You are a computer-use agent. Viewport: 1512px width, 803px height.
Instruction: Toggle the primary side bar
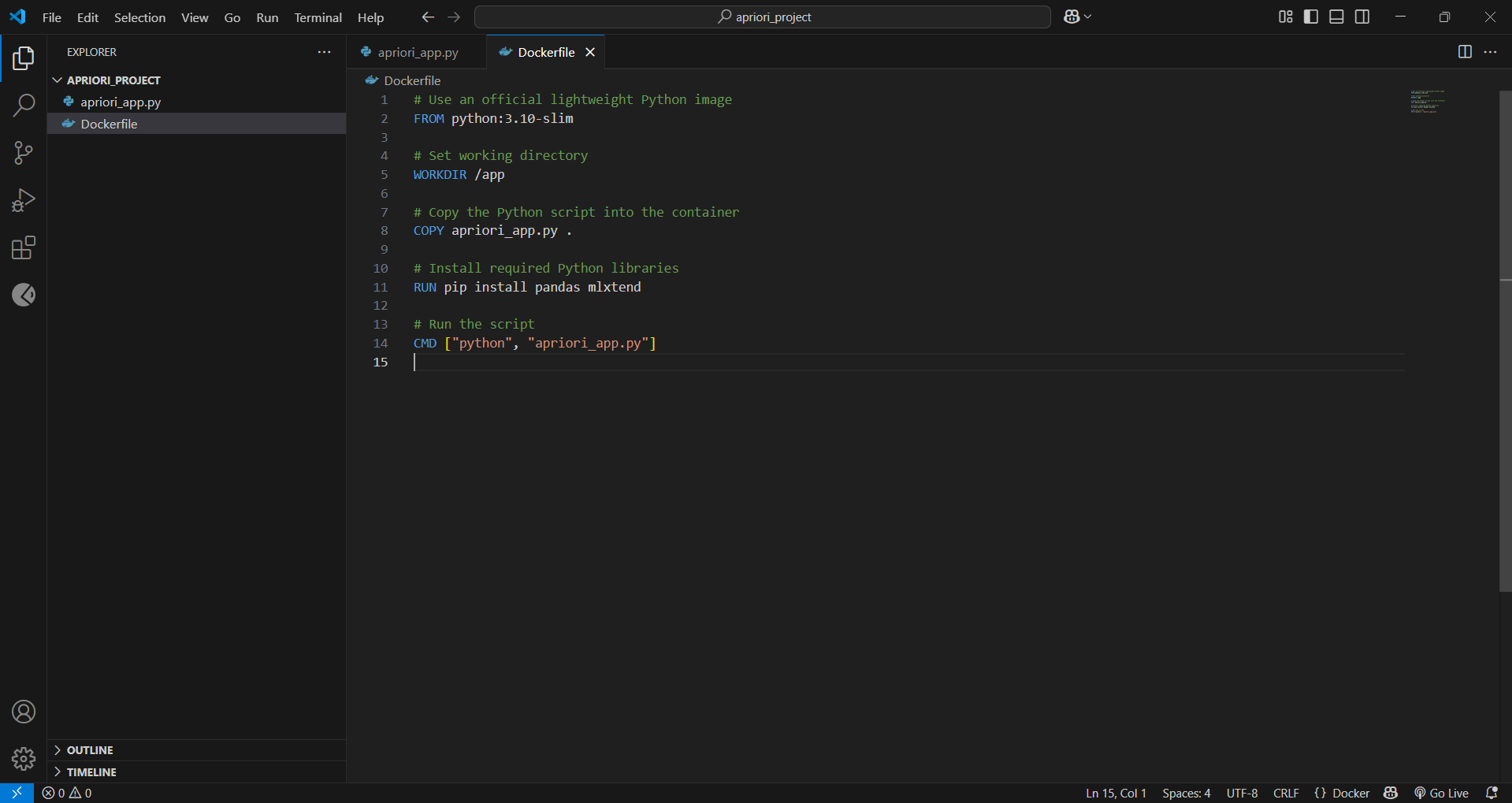1311,17
